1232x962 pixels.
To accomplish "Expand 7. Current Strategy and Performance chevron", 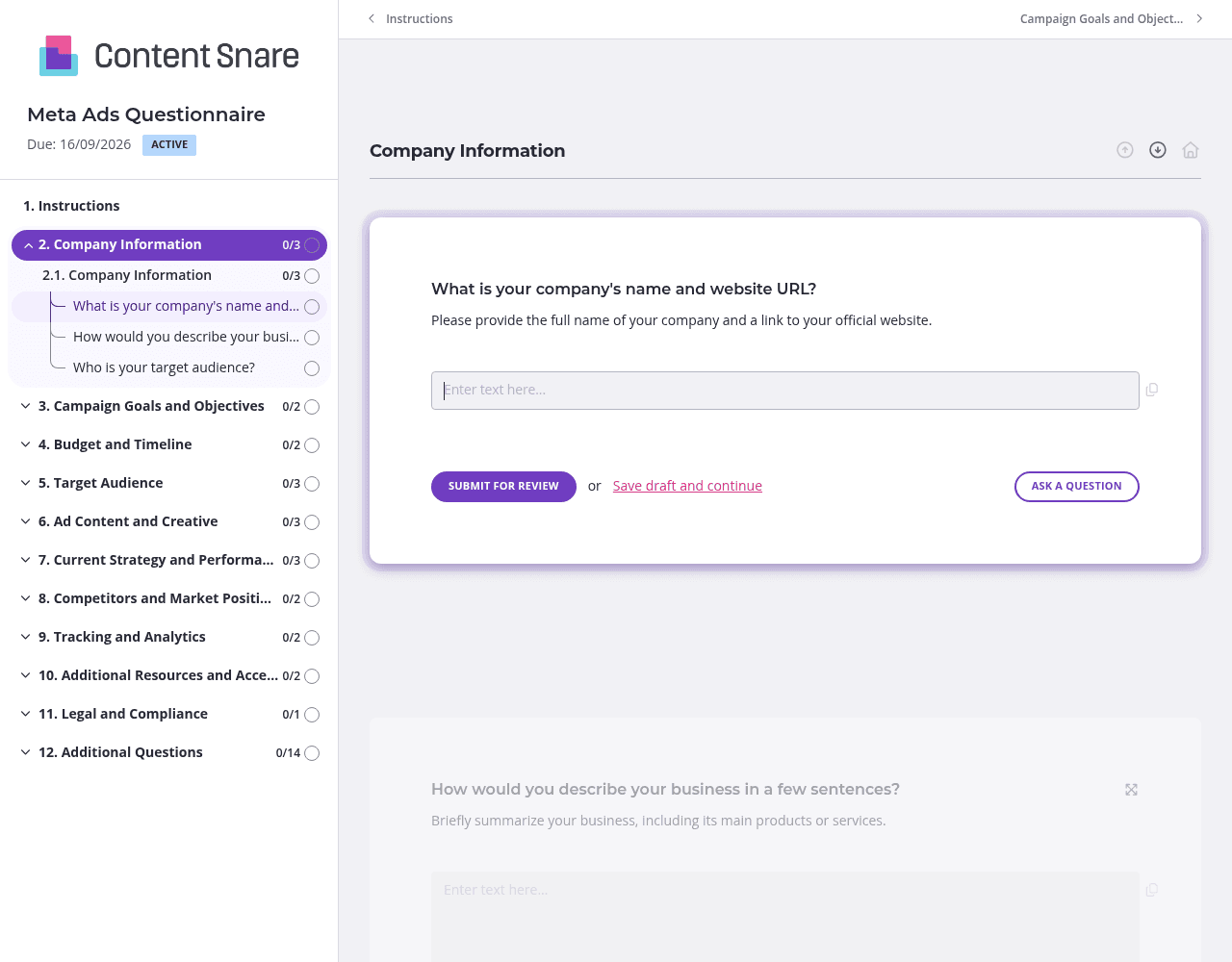I will [25, 560].
